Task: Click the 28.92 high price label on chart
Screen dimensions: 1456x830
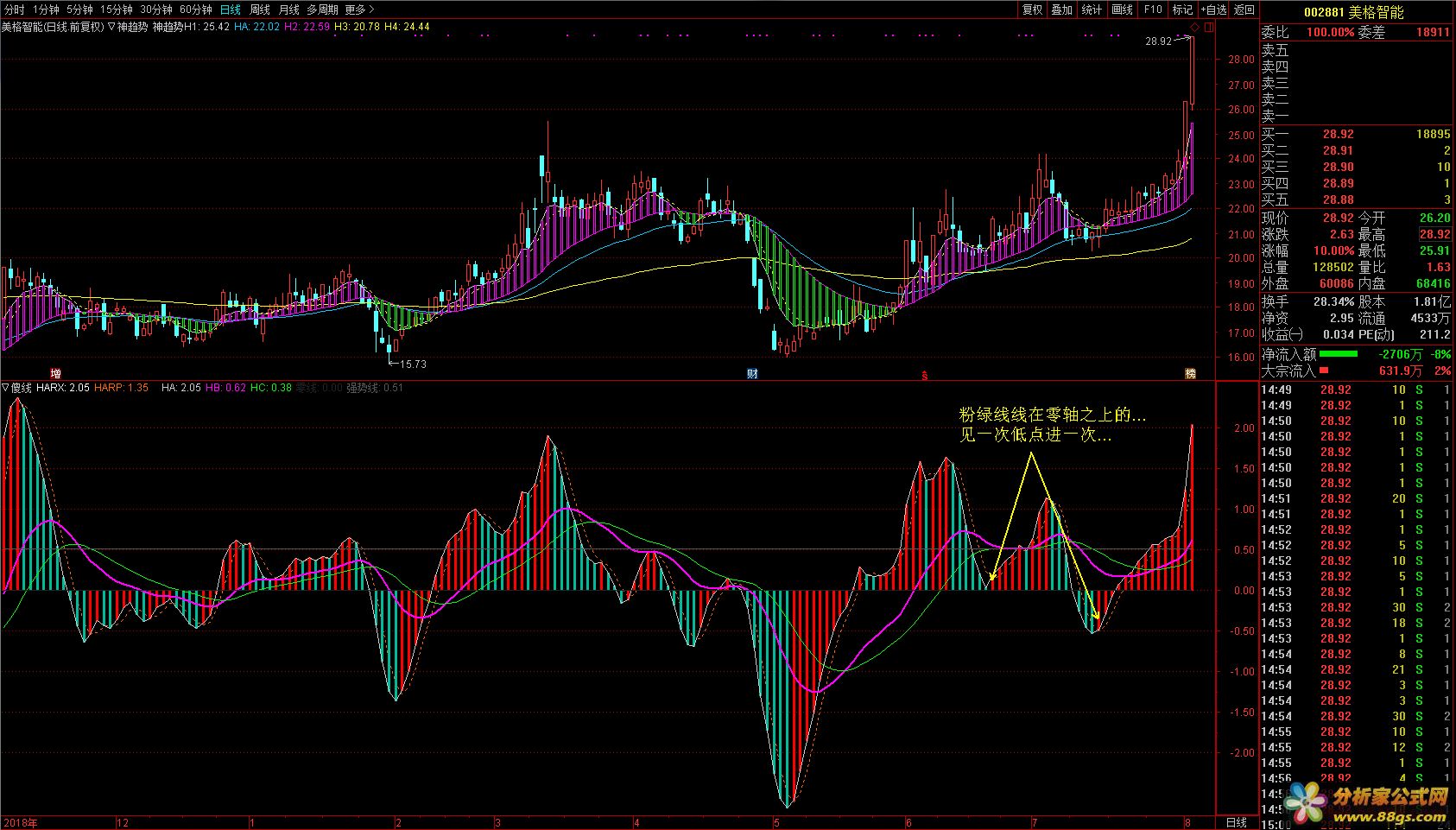Action: [x=1159, y=41]
